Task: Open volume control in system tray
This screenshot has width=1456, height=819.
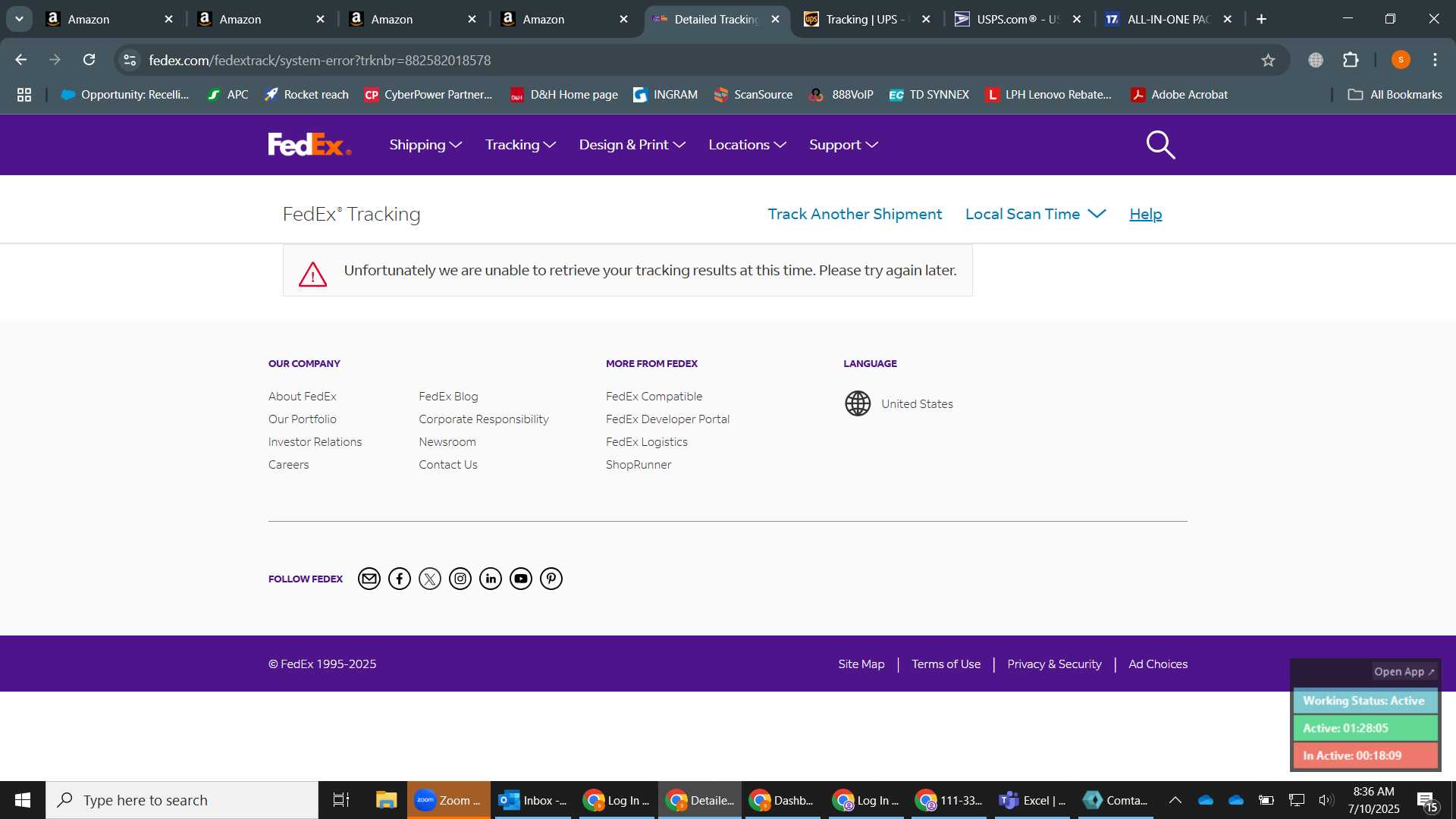Action: tap(1326, 800)
